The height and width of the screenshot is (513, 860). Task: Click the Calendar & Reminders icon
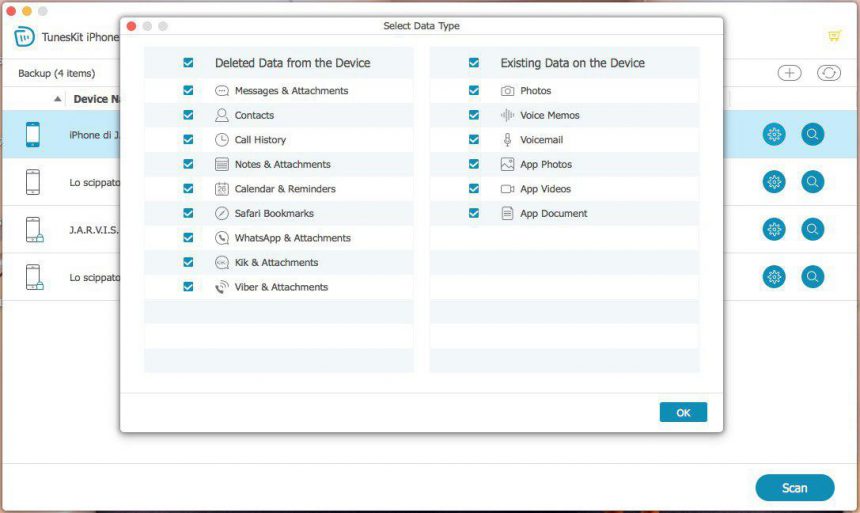pos(222,189)
